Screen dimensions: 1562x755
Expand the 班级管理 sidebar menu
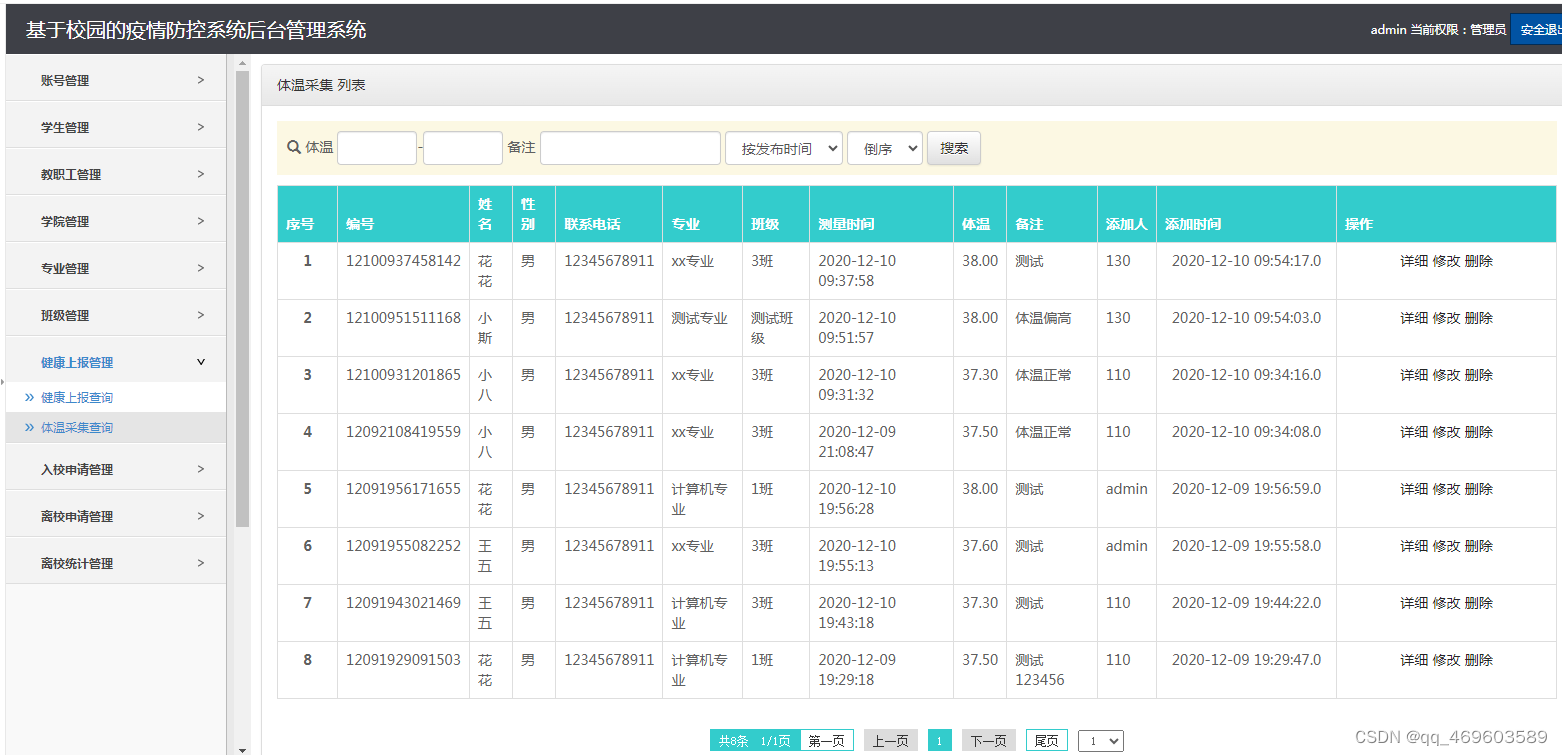point(116,315)
